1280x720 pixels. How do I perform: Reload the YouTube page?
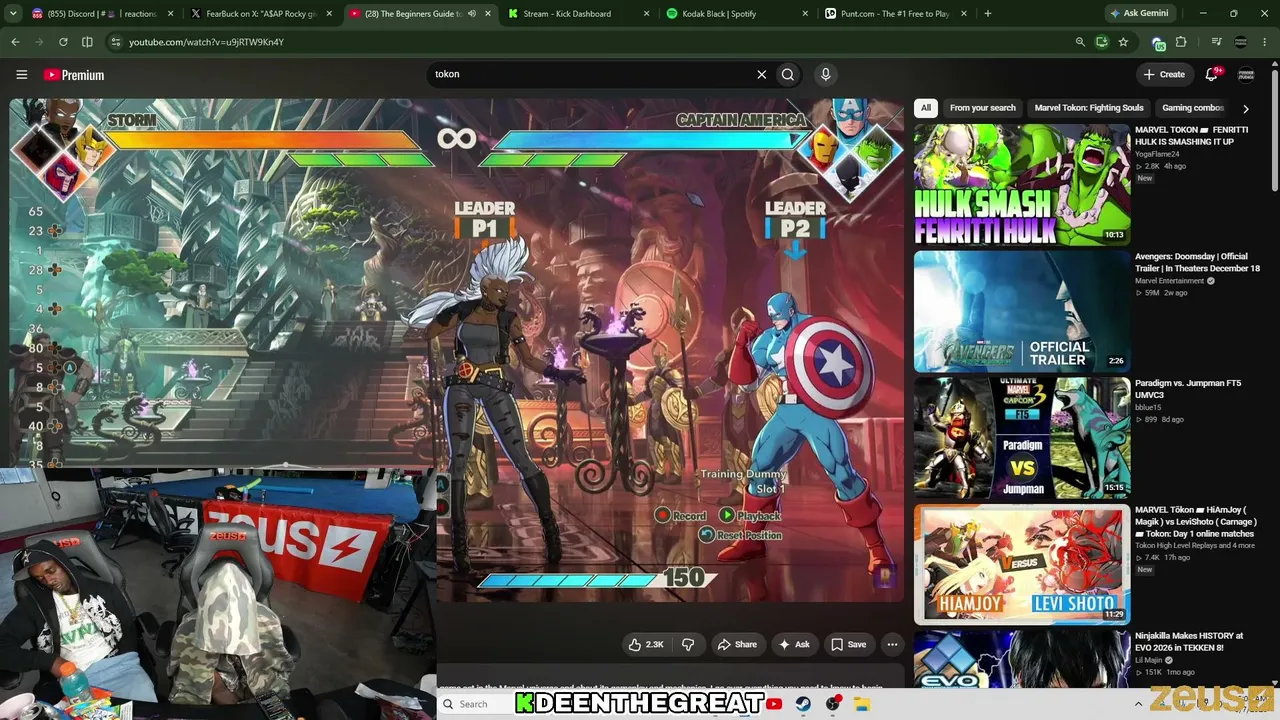[x=63, y=42]
